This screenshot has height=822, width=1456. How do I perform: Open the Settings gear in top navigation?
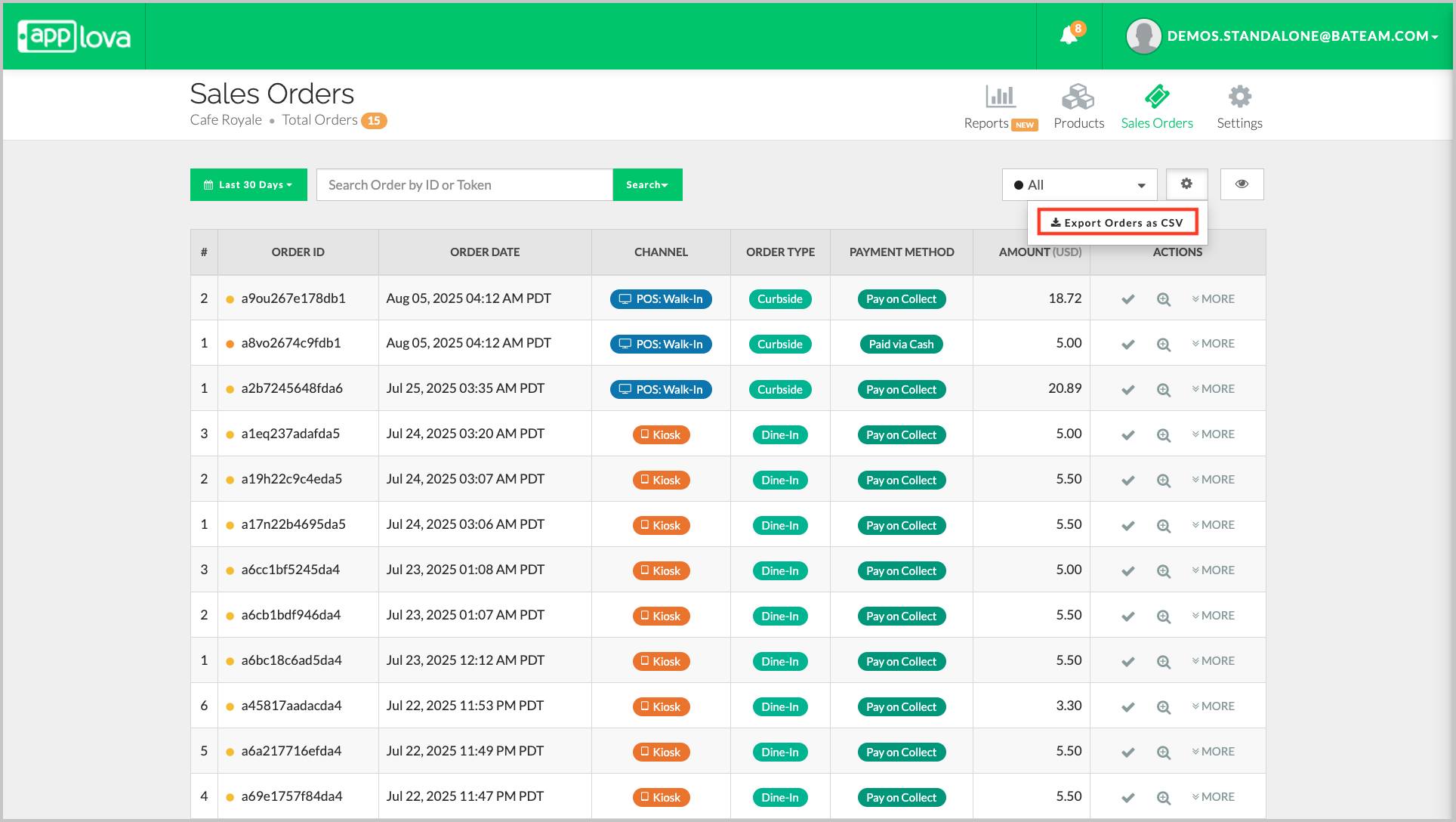[1239, 97]
